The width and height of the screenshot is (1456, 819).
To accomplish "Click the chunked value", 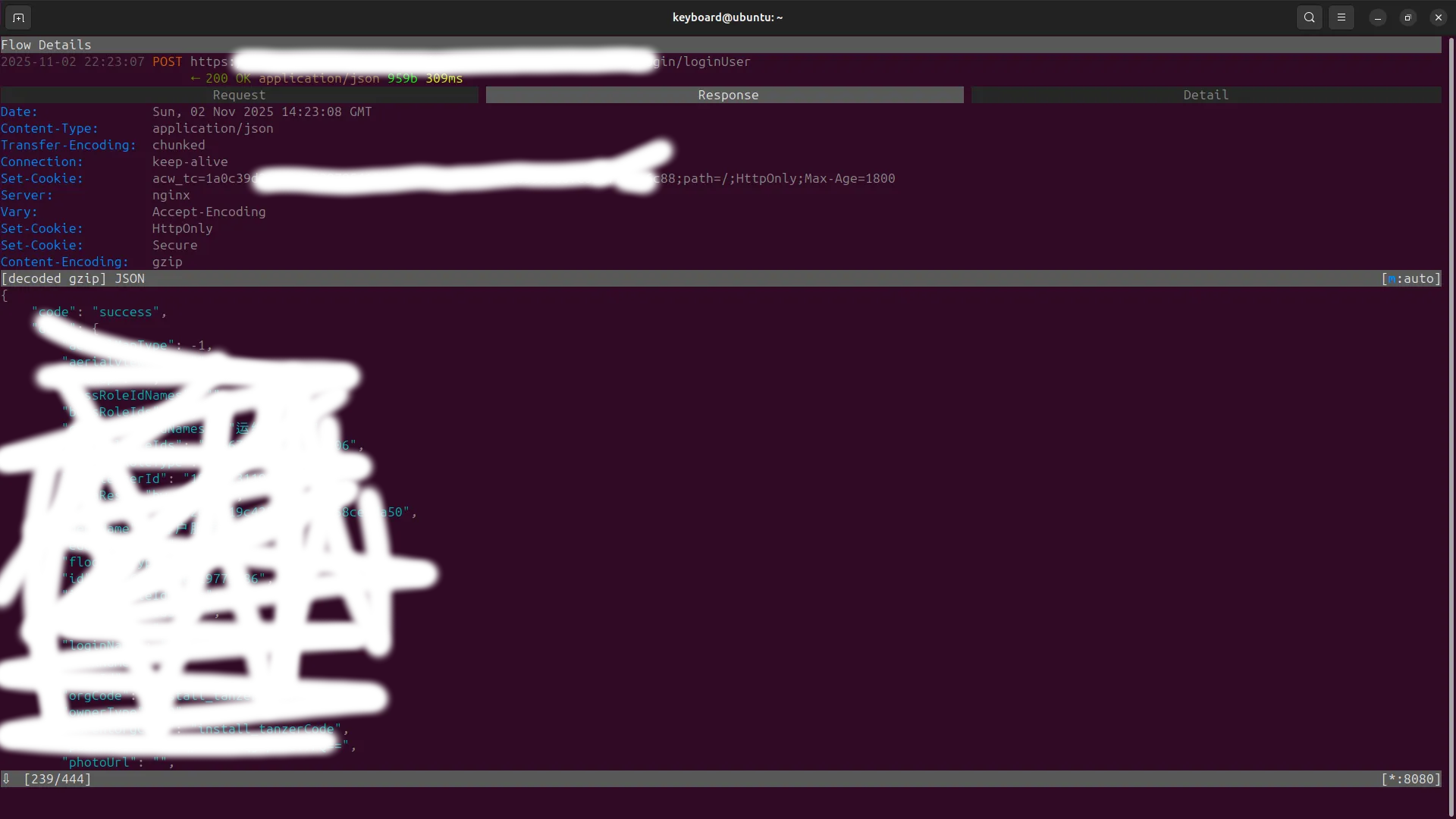I will [x=178, y=145].
